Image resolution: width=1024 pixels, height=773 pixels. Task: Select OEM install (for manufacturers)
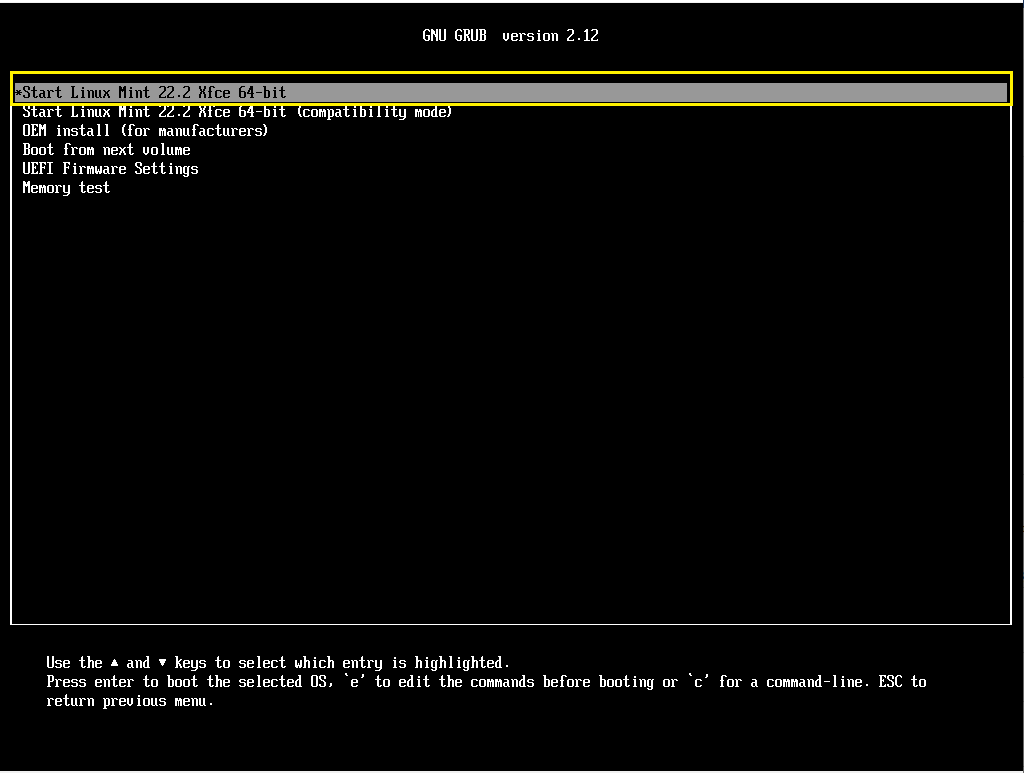click(x=145, y=130)
